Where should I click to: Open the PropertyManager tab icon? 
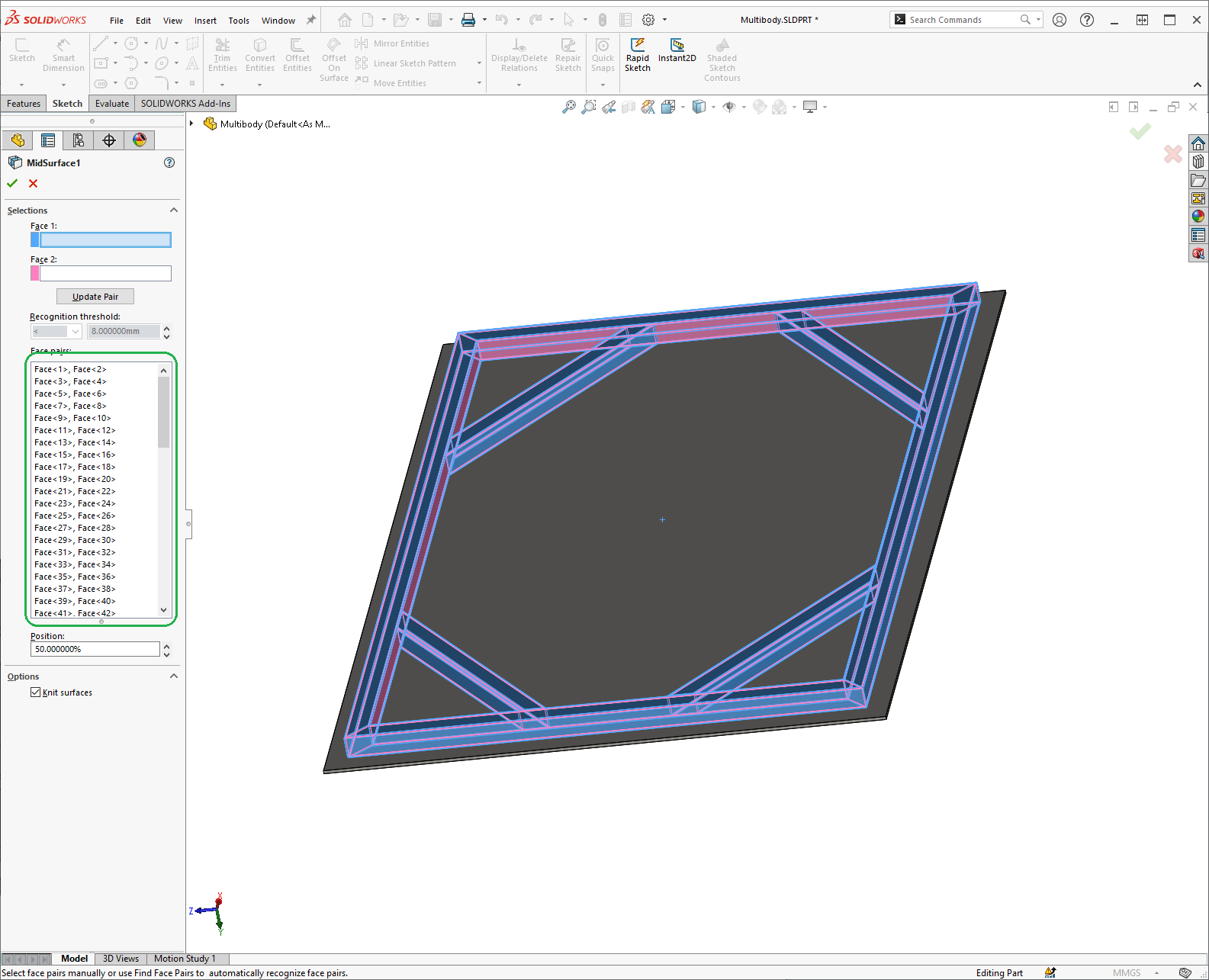click(x=48, y=140)
